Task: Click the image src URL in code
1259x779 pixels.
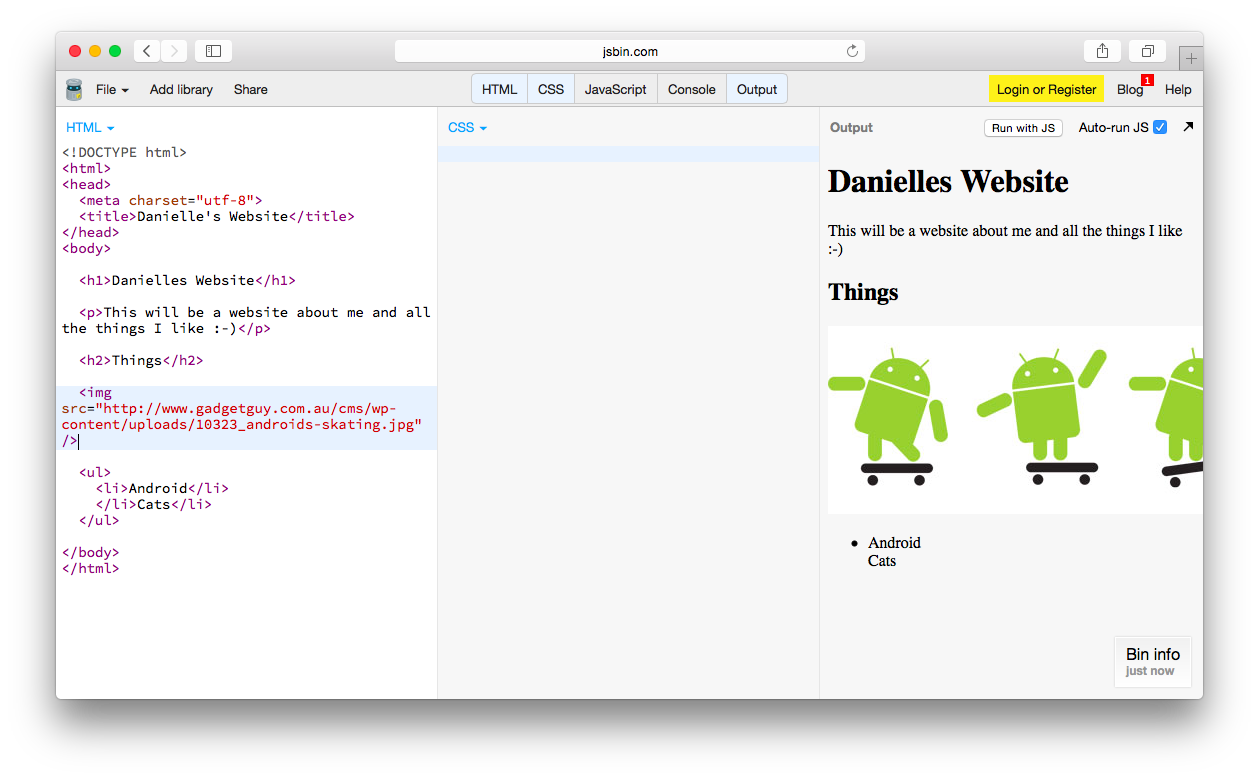Action: [242, 417]
